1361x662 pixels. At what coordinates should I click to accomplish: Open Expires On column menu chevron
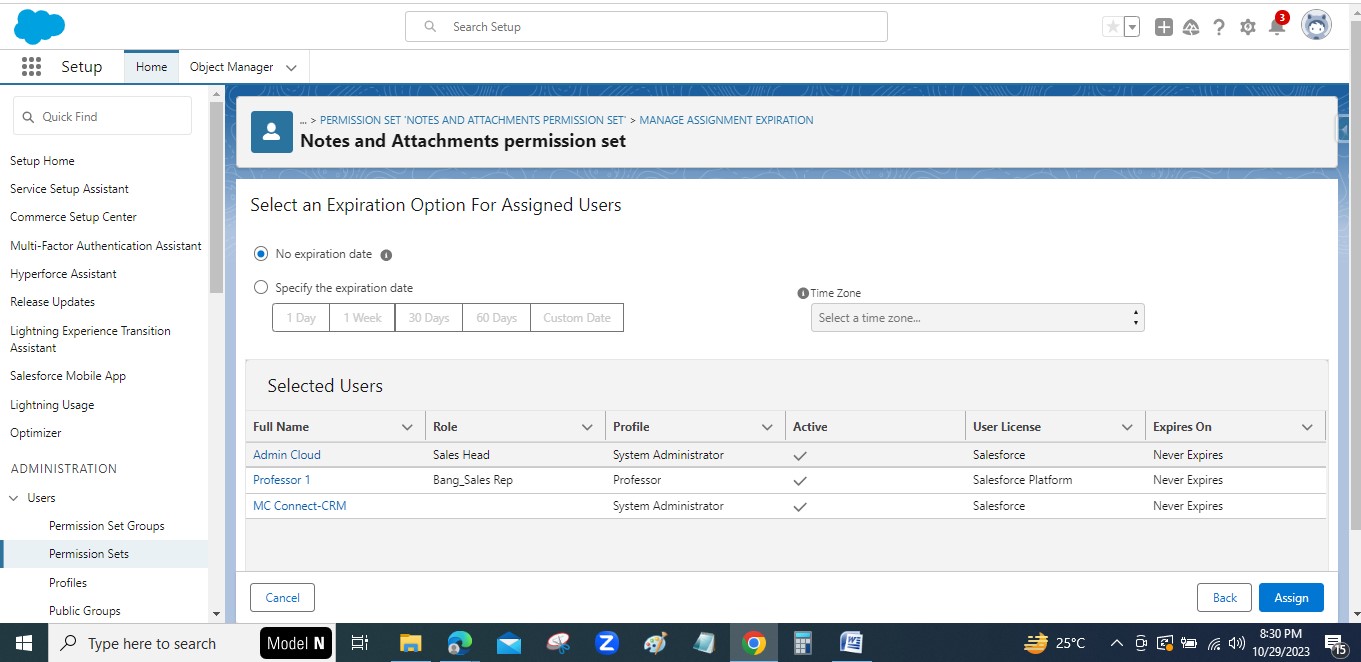[1307, 427]
